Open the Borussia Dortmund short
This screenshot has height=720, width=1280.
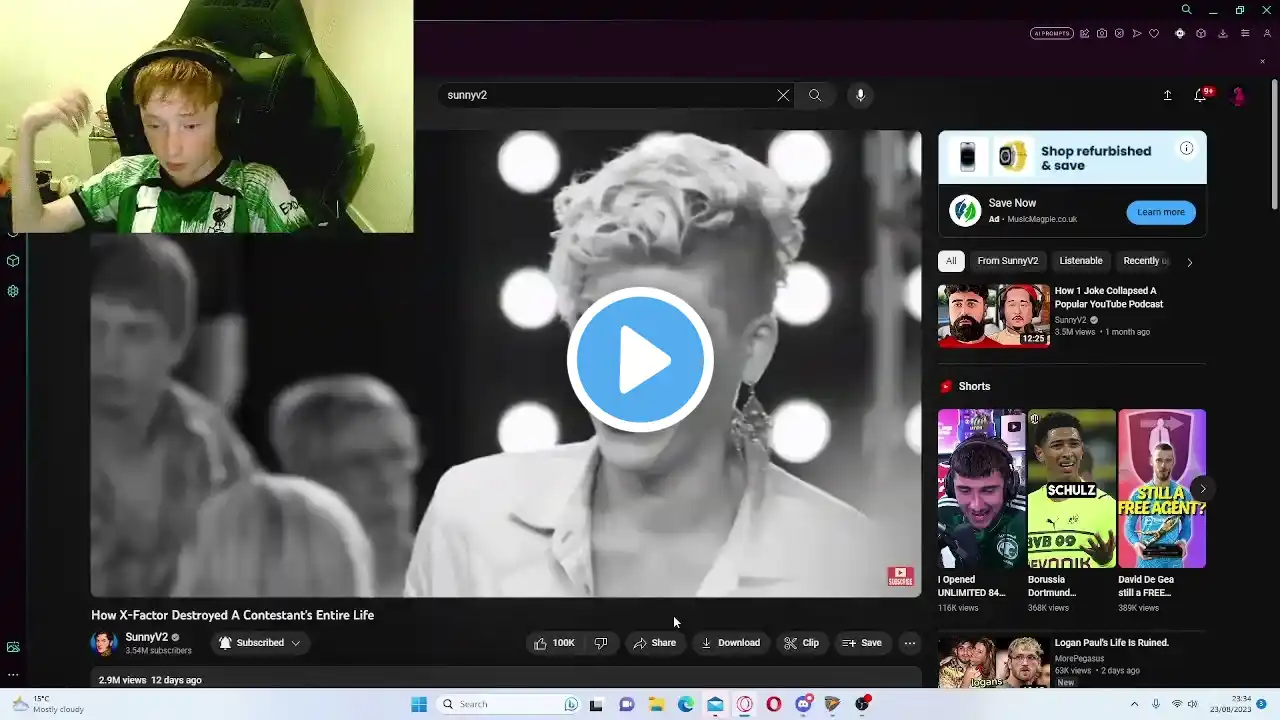[x=1072, y=489]
